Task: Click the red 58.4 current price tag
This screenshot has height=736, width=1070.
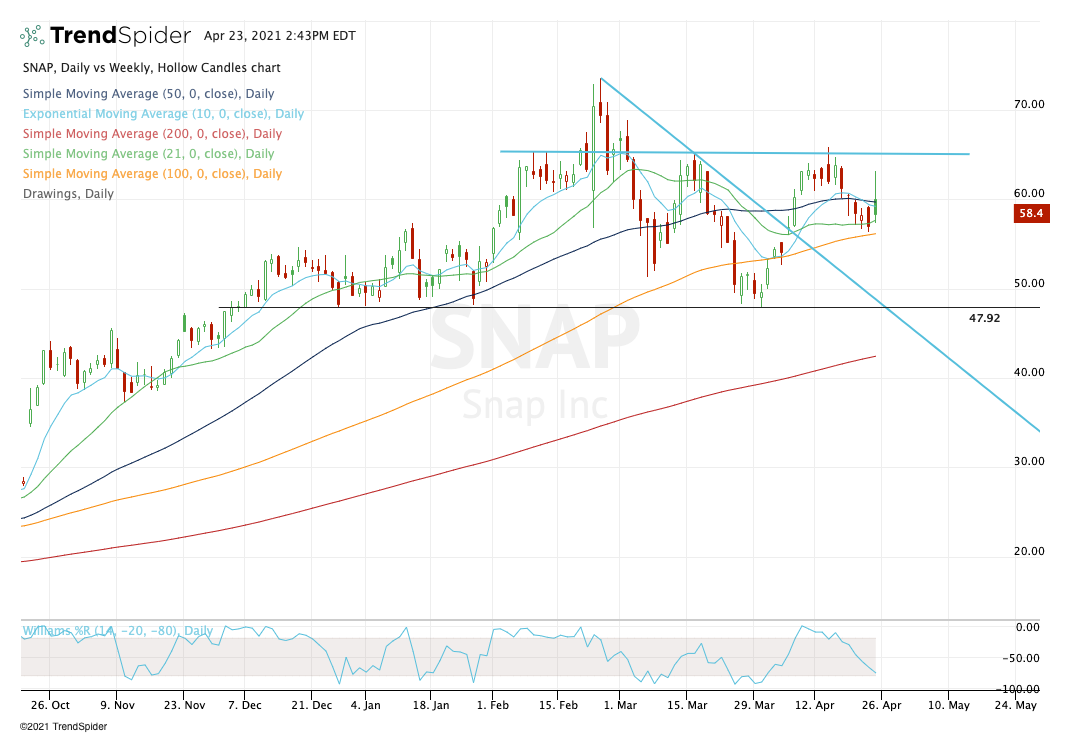Action: 1031,214
